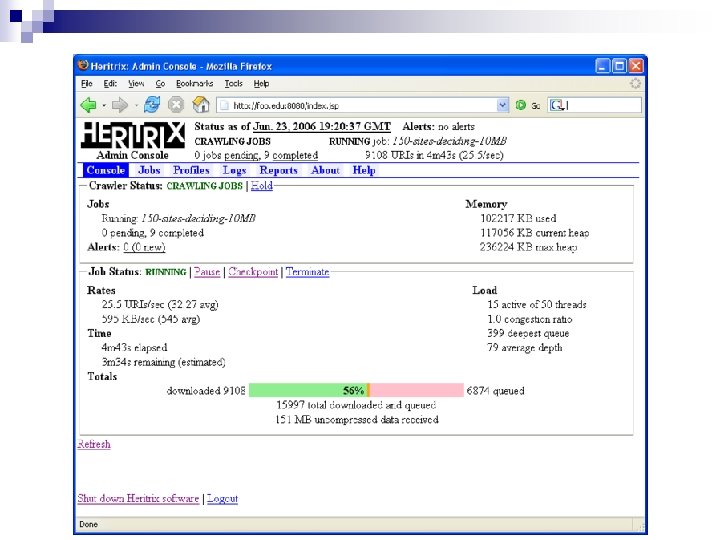Viewport: 720px width, 540px height.
Task: Switch to the Jobs tab
Action: (149, 170)
